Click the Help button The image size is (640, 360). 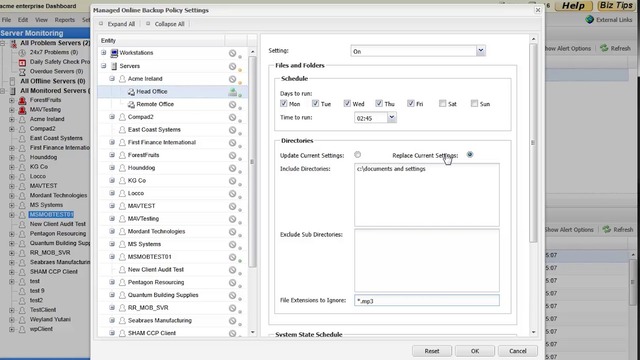(x=573, y=6)
